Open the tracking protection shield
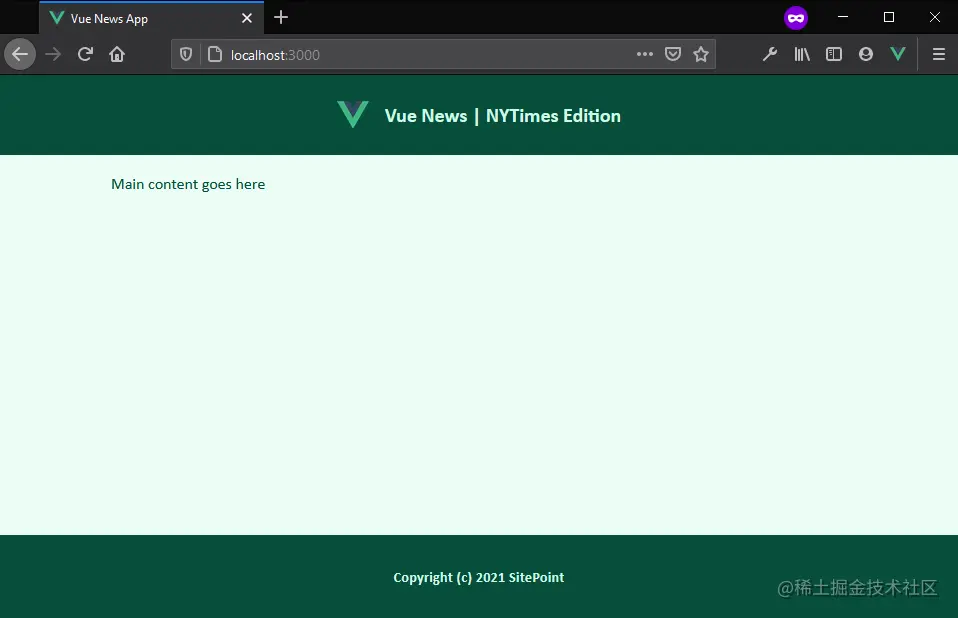 coord(186,54)
